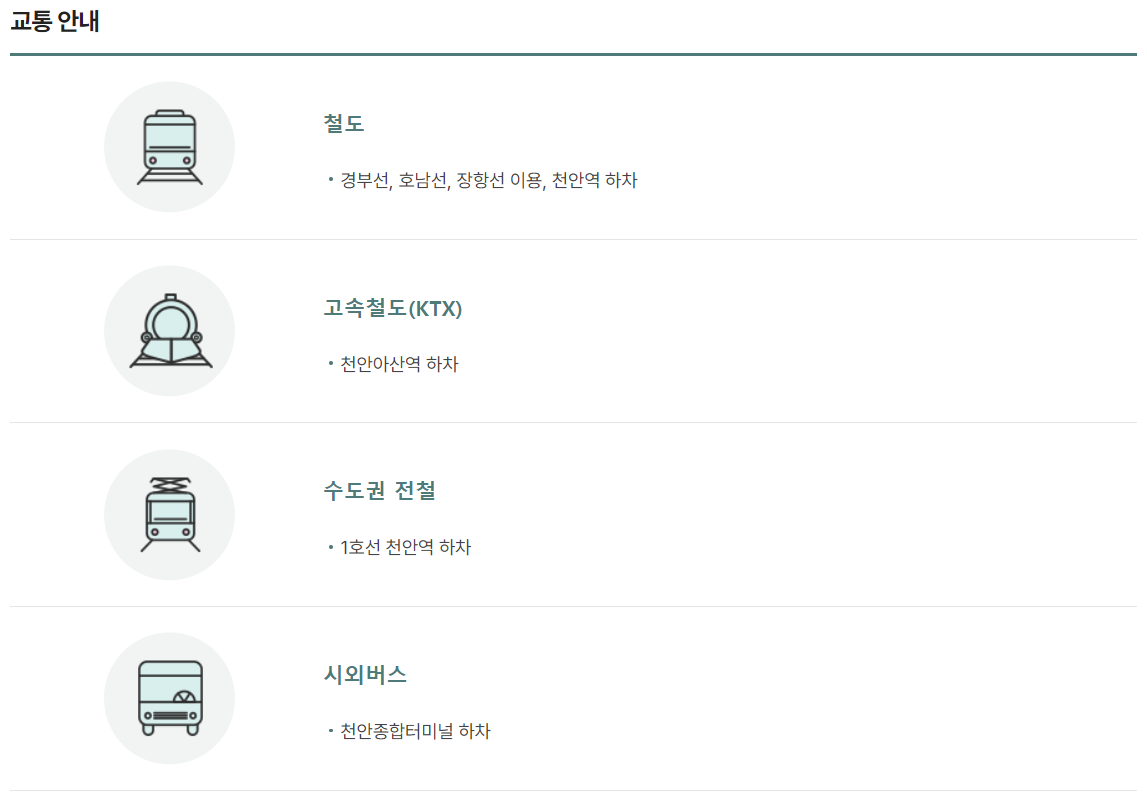The height and width of the screenshot is (792, 1147).
Task: Select the high-speed KTX train icon
Action: pos(170,331)
